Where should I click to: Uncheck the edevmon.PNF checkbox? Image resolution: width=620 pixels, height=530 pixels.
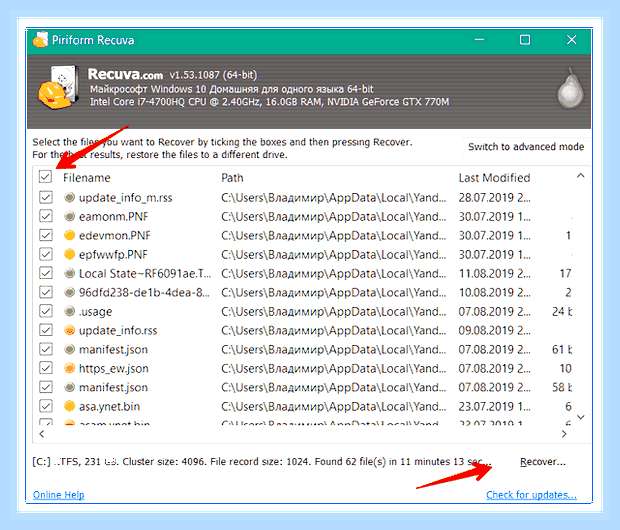(x=46, y=235)
